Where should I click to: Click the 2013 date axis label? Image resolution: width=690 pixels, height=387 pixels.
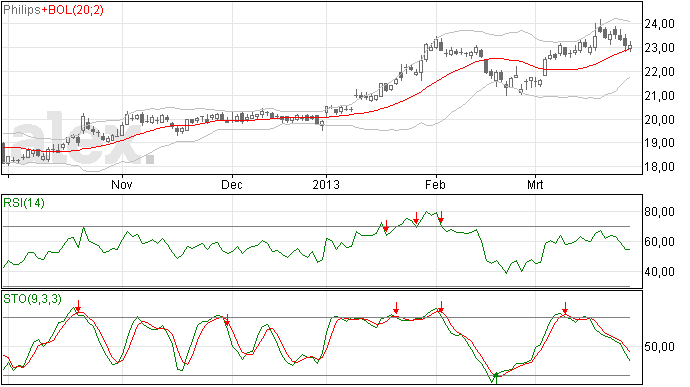[x=326, y=184]
